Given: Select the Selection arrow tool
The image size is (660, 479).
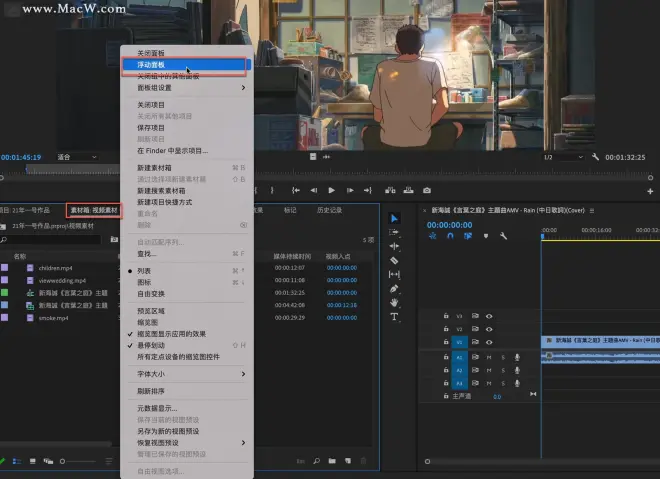Looking at the screenshot, I should pyautogui.click(x=394, y=218).
